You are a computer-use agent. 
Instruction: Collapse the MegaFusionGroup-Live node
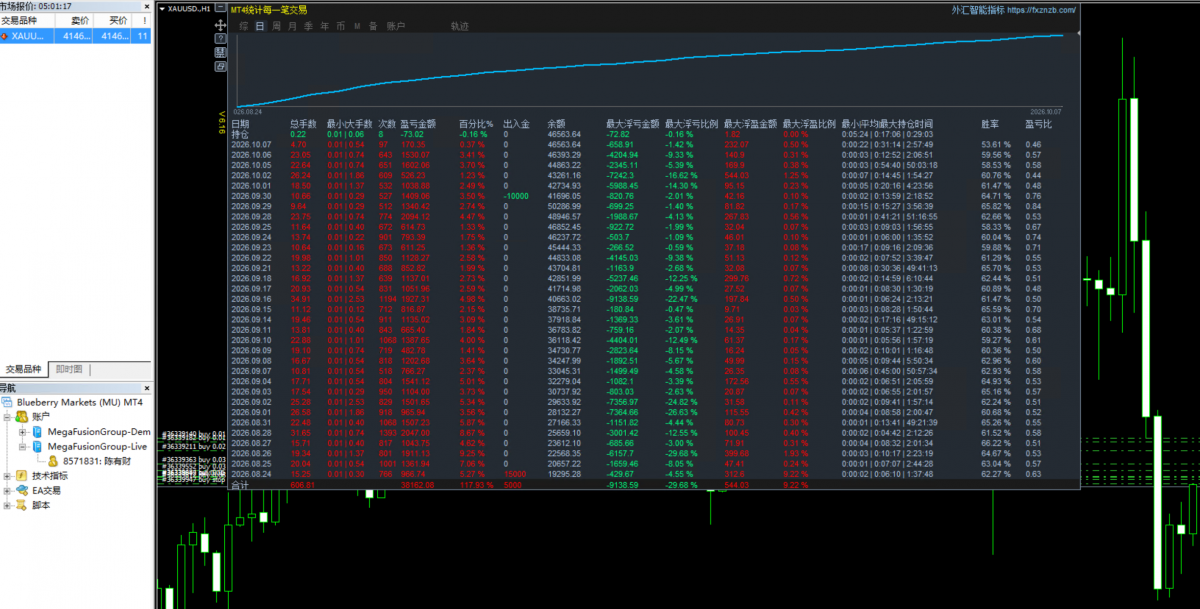coord(23,446)
